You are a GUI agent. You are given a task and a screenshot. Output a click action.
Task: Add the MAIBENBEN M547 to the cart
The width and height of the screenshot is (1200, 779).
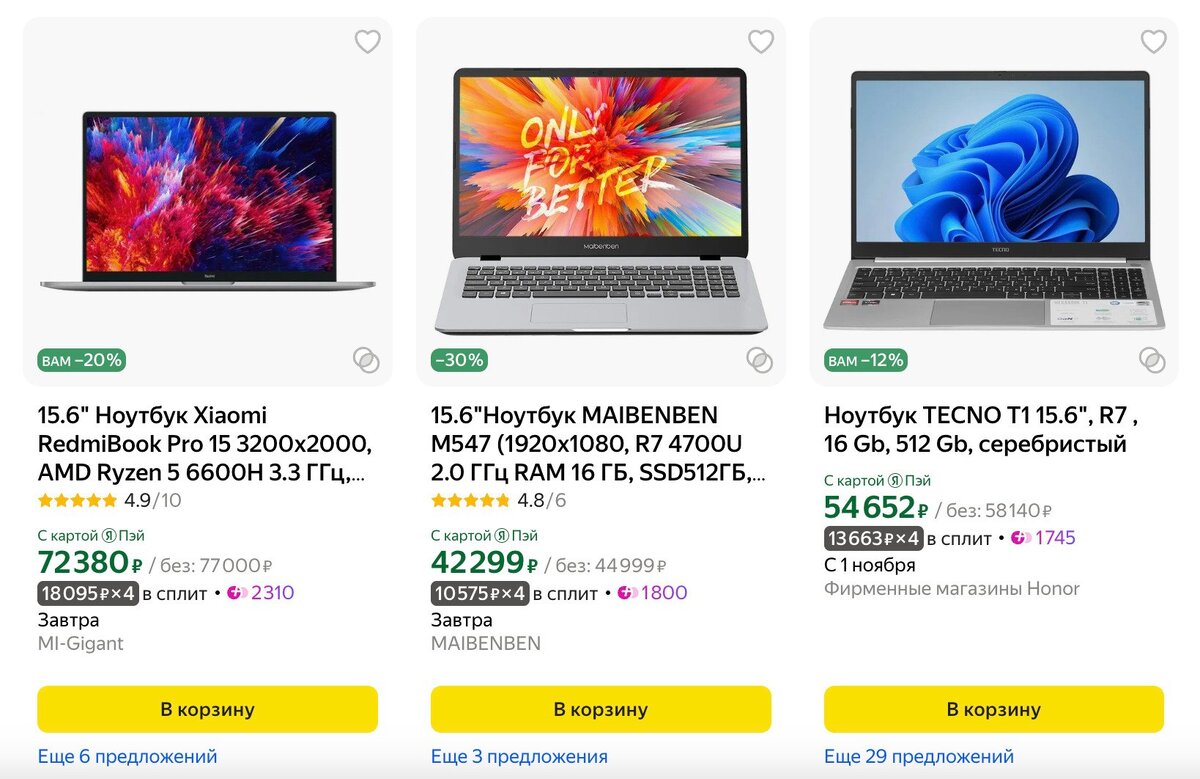(600, 708)
